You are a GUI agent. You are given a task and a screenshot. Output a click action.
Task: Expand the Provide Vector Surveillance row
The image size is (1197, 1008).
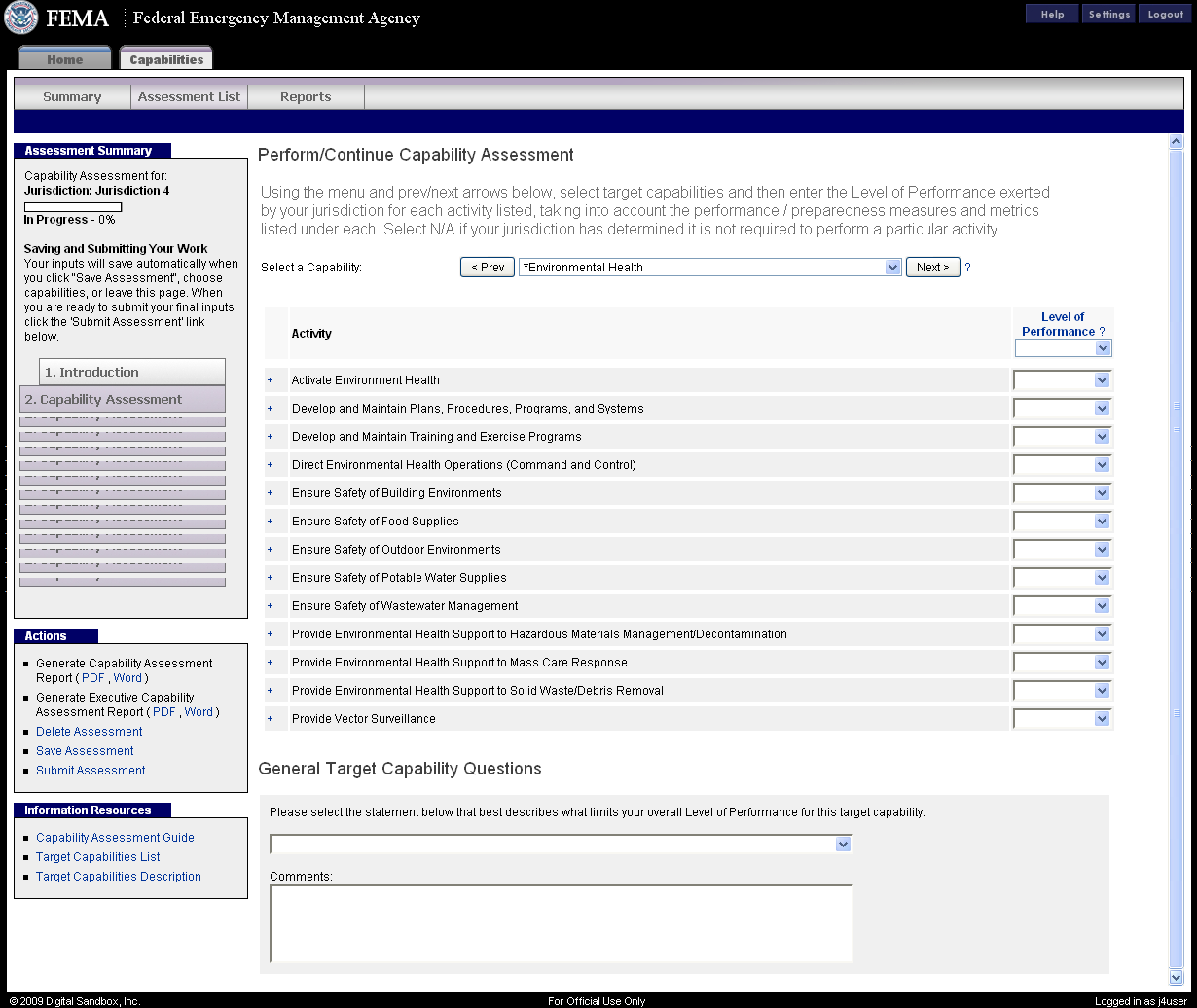click(271, 719)
